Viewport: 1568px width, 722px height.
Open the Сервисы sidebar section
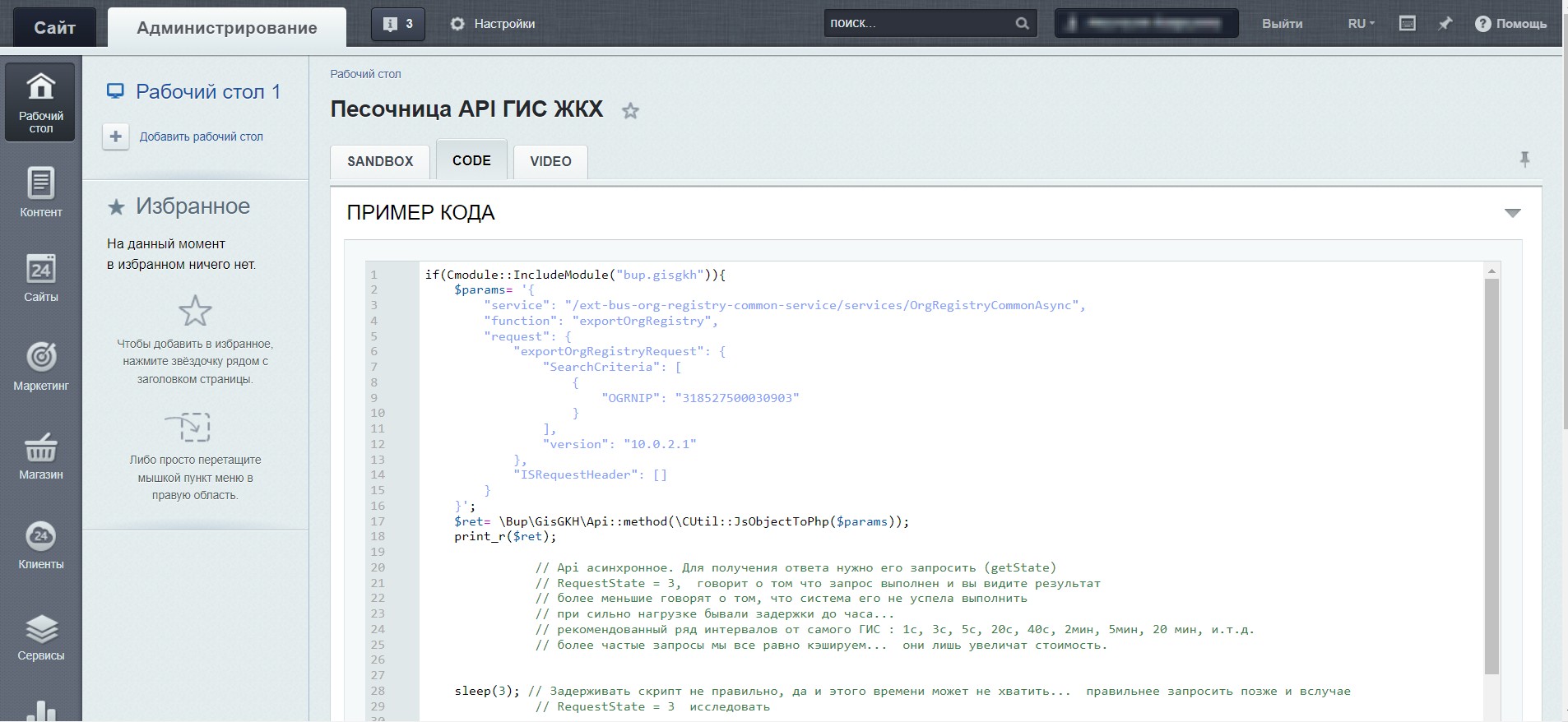tap(40, 637)
